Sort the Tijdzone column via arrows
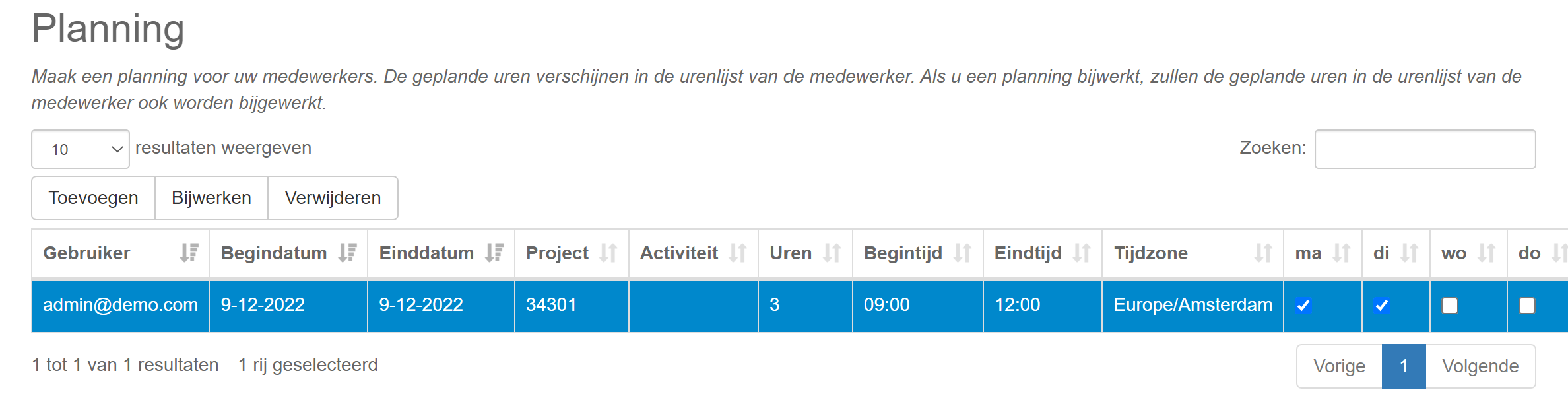1568x400 pixels. click(x=1263, y=253)
